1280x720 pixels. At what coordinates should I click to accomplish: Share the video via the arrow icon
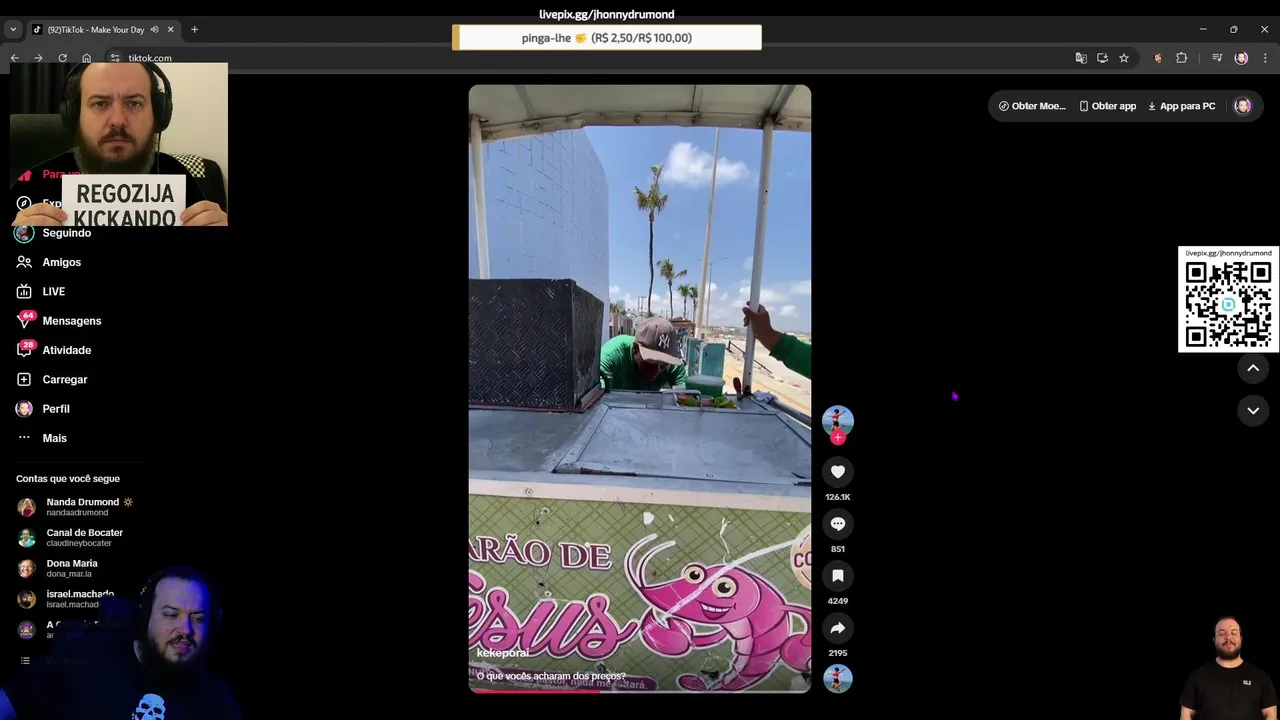pyautogui.click(x=838, y=628)
